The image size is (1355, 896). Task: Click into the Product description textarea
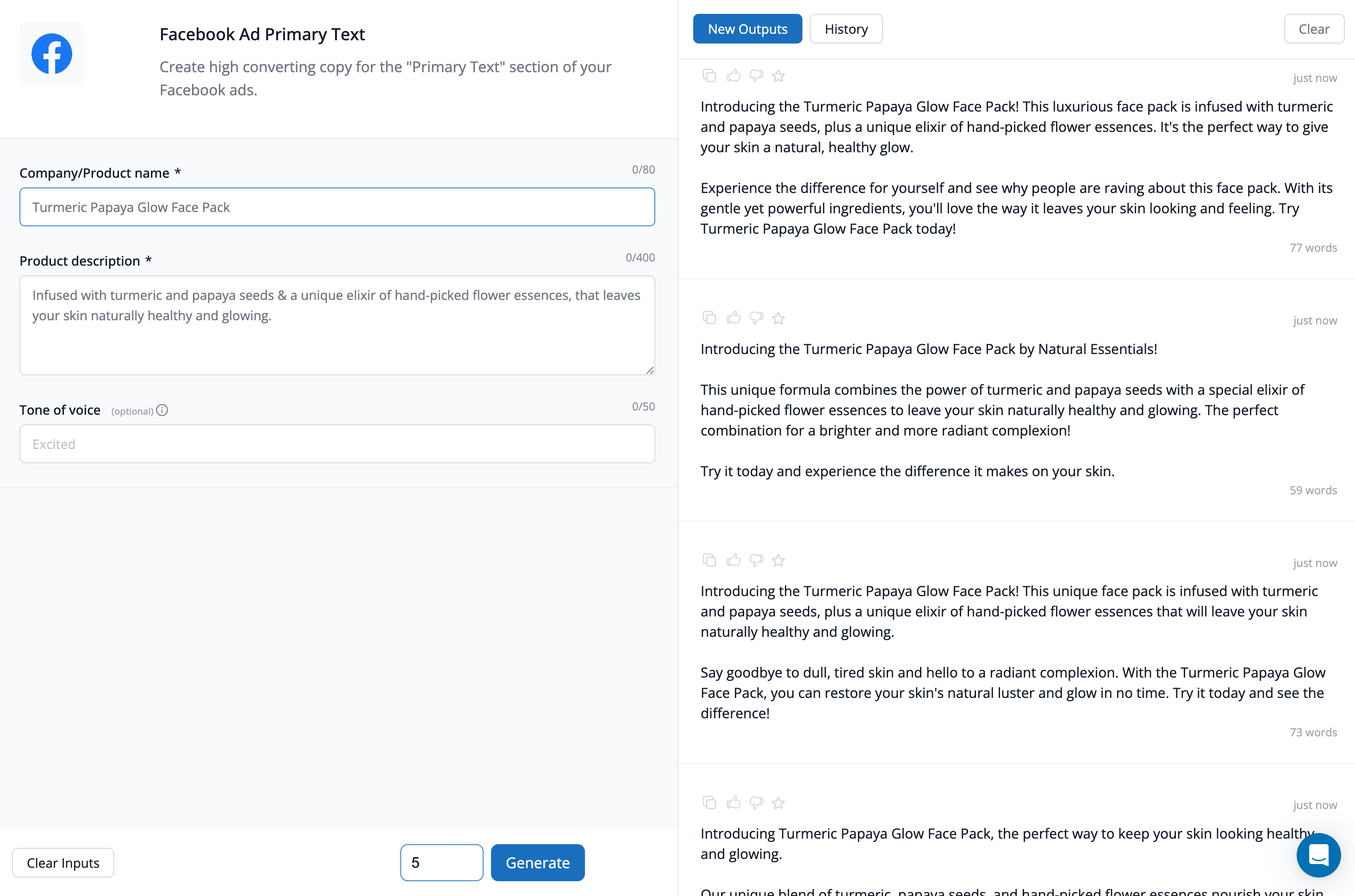(x=337, y=325)
